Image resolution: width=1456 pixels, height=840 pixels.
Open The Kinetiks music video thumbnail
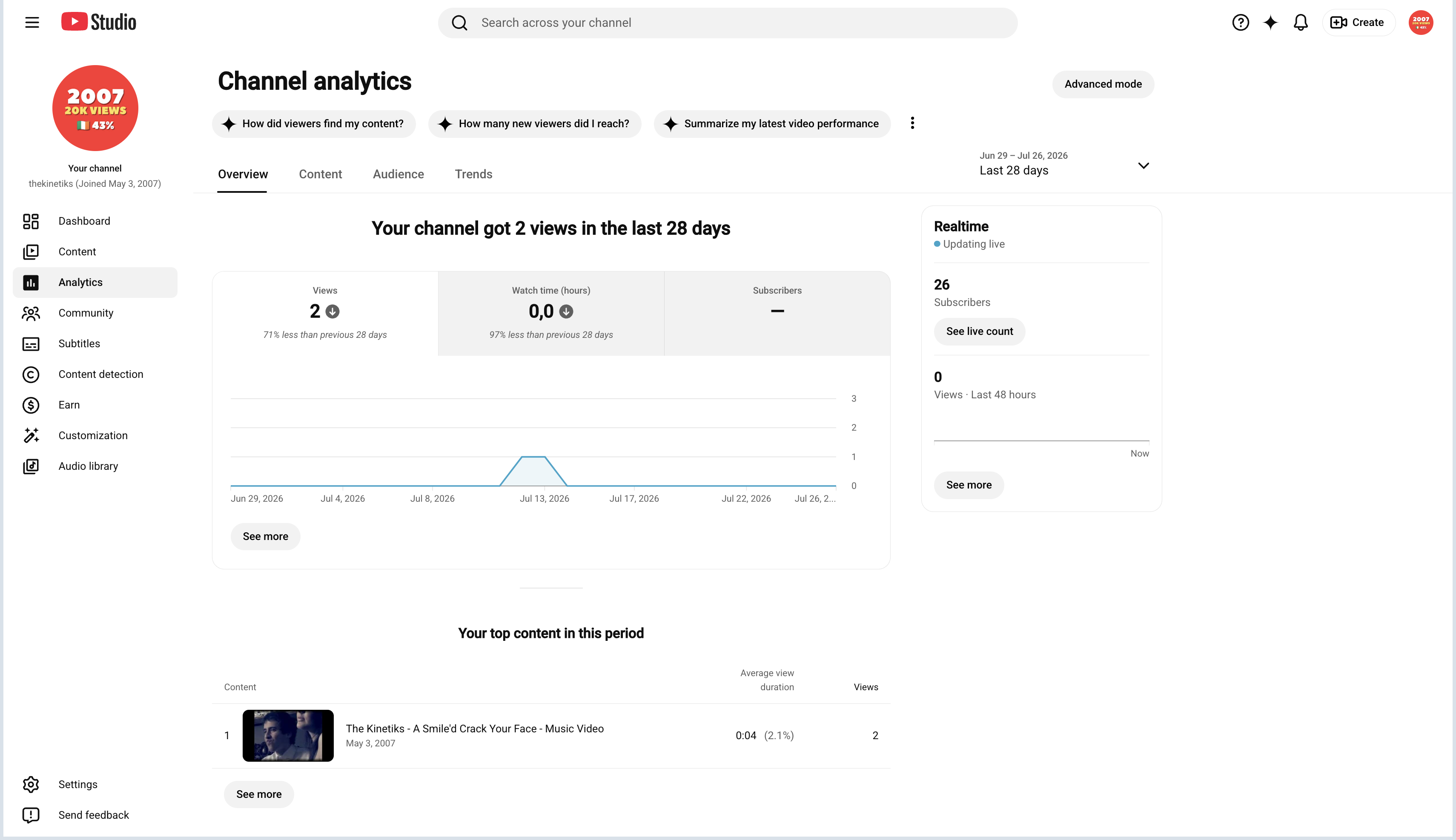[287, 736]
